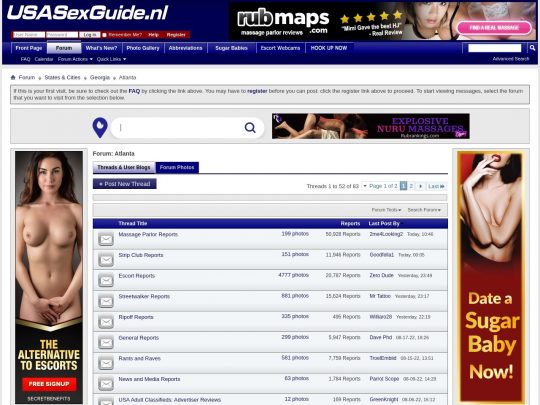Click the envelope icon for News and Media Reports

point(106,384)
